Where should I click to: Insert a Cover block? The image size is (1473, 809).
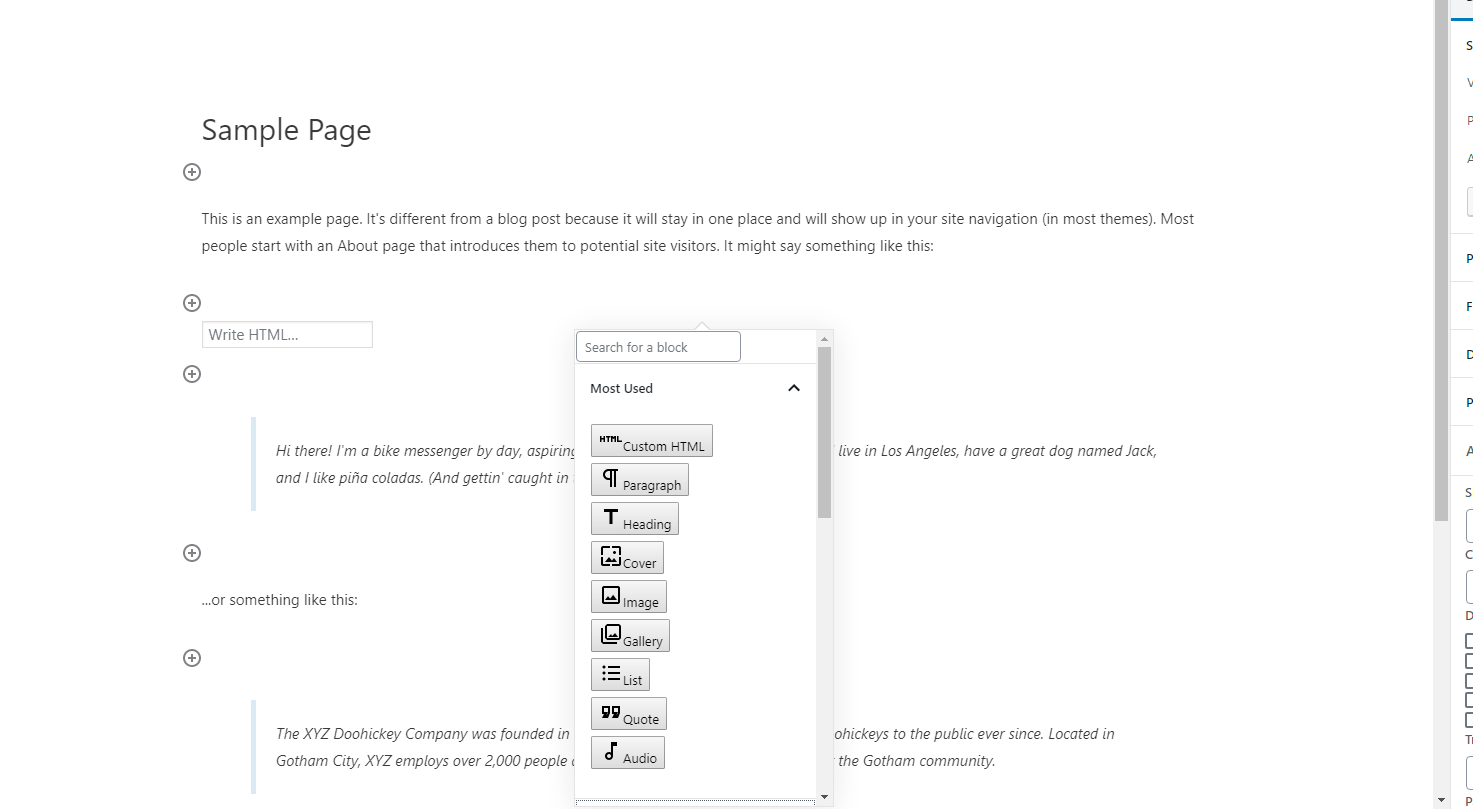(x=627, y=557)
